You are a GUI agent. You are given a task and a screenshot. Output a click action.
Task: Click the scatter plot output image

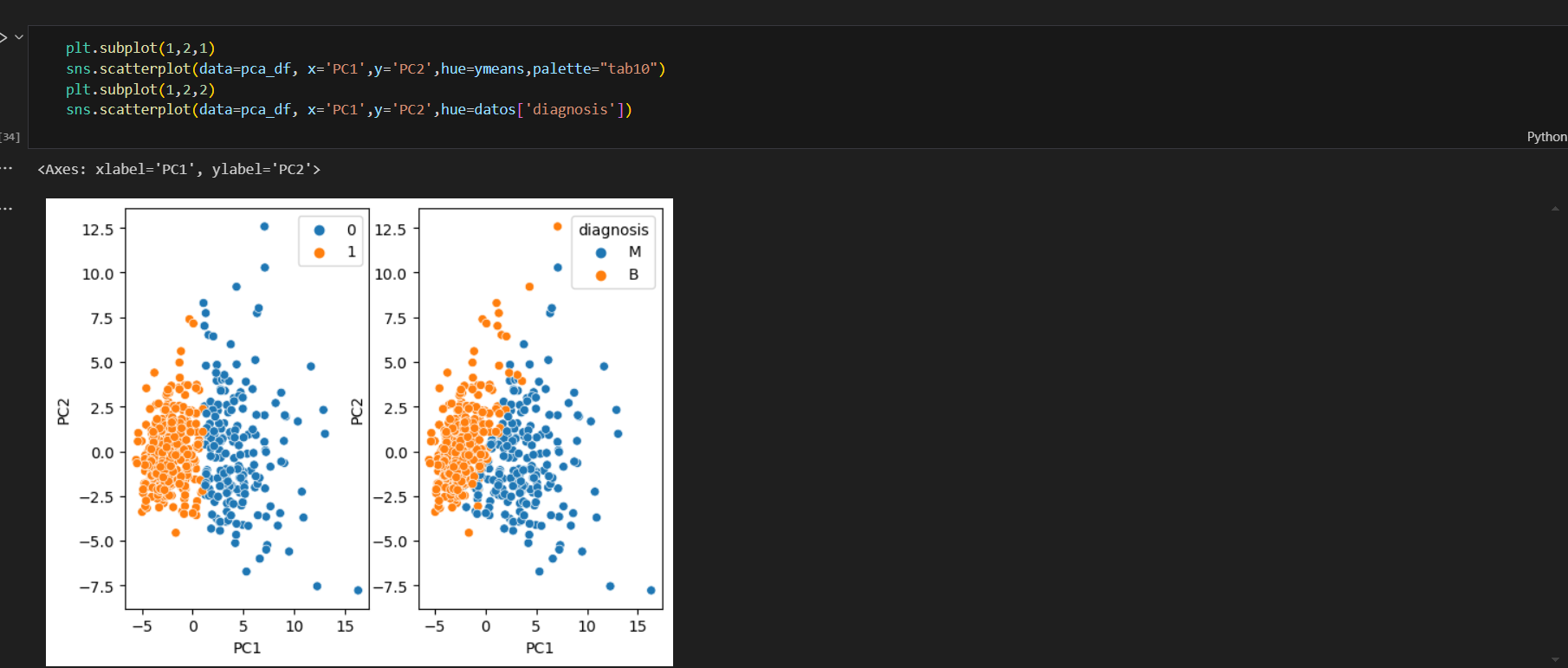tap(360, 432)
